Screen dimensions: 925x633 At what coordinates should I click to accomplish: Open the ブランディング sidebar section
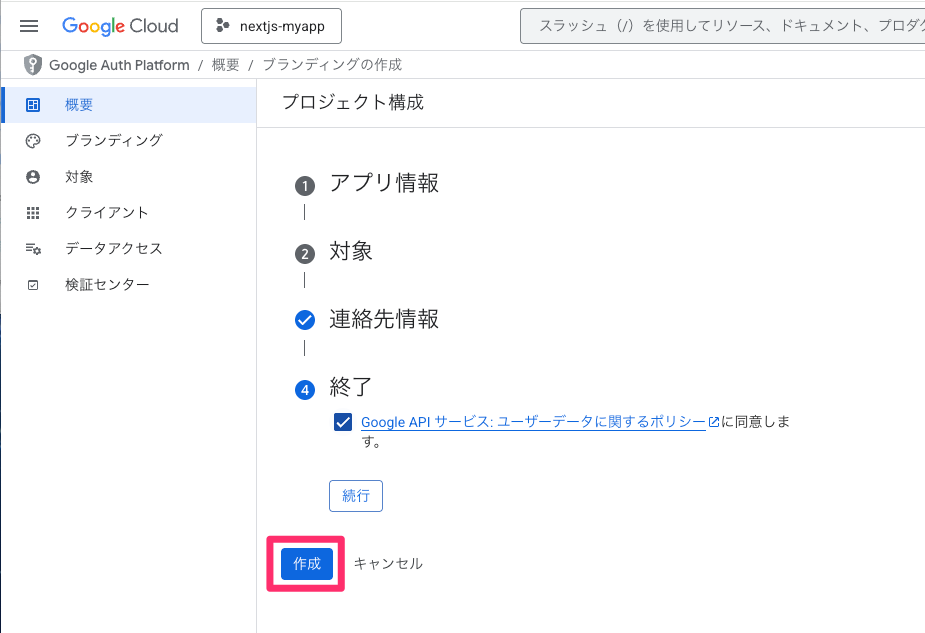tap(113, 140)
